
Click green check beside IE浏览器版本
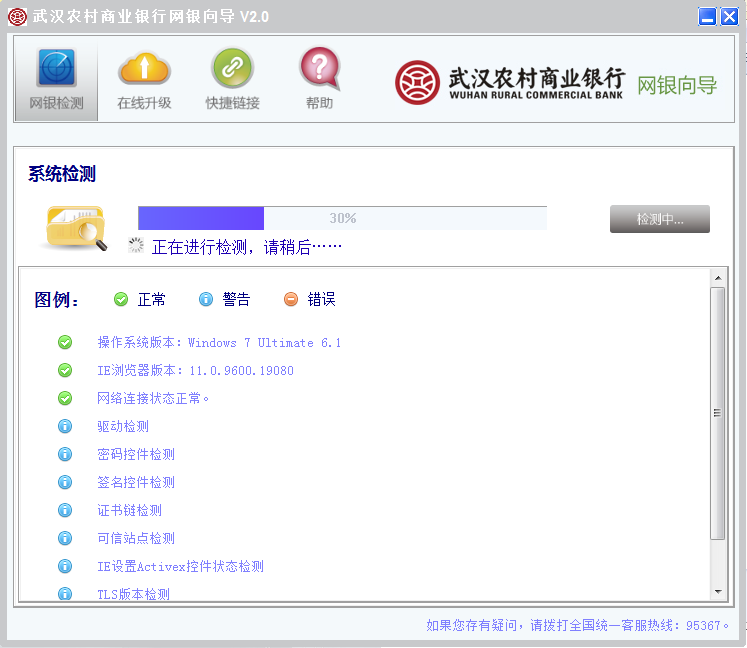click(65, 370)
